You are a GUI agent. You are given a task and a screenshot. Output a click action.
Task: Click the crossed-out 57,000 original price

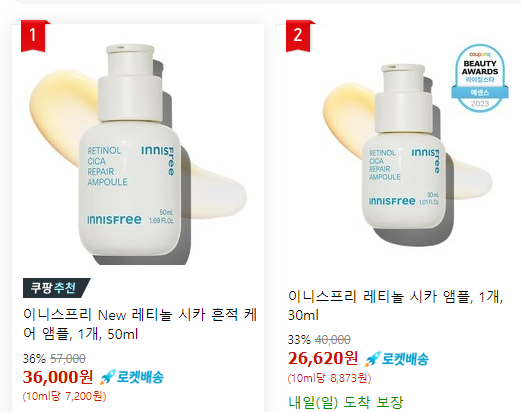pos(68,359)
